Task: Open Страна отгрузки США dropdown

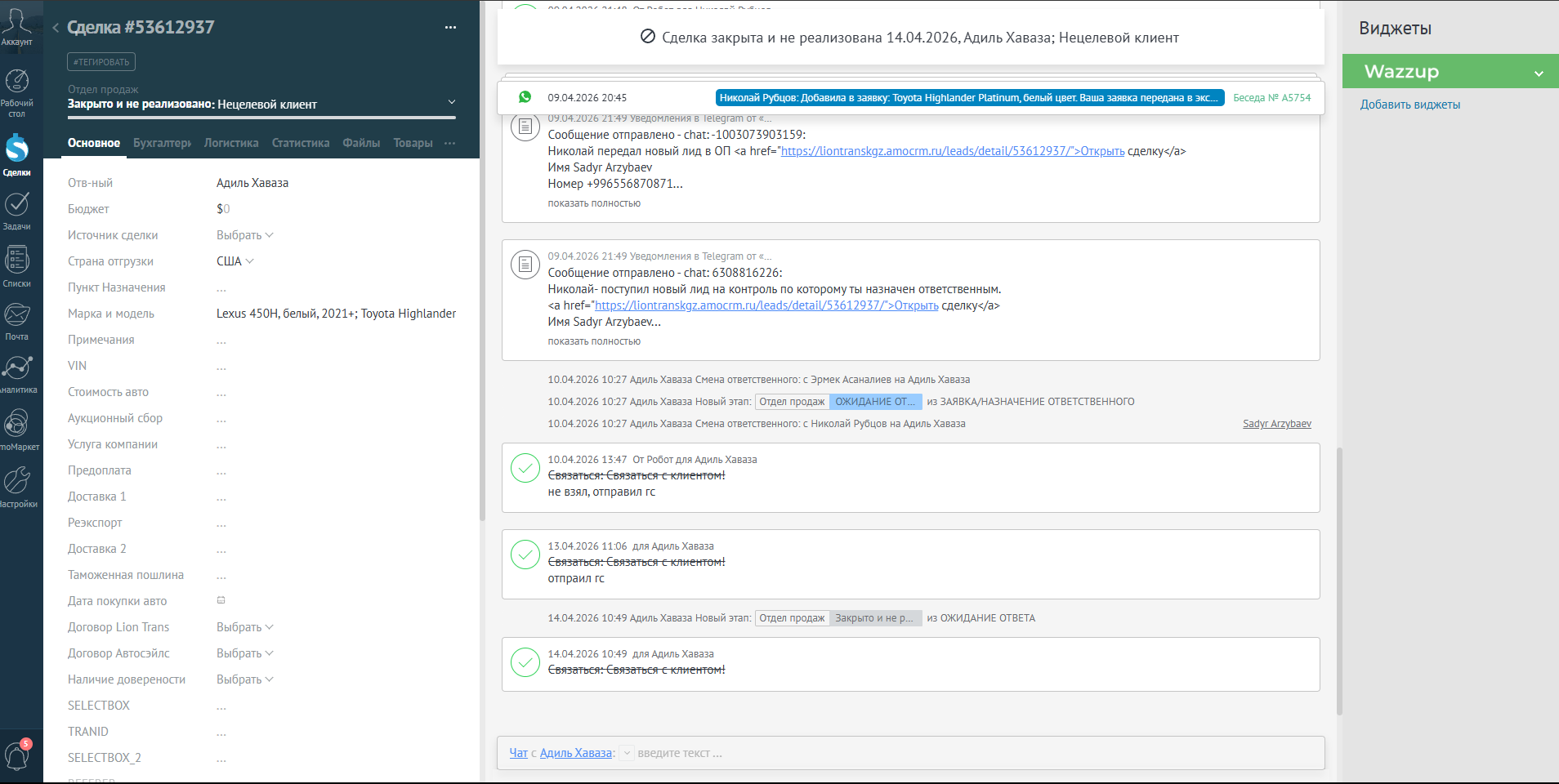Action: click(x=235, y=261)
